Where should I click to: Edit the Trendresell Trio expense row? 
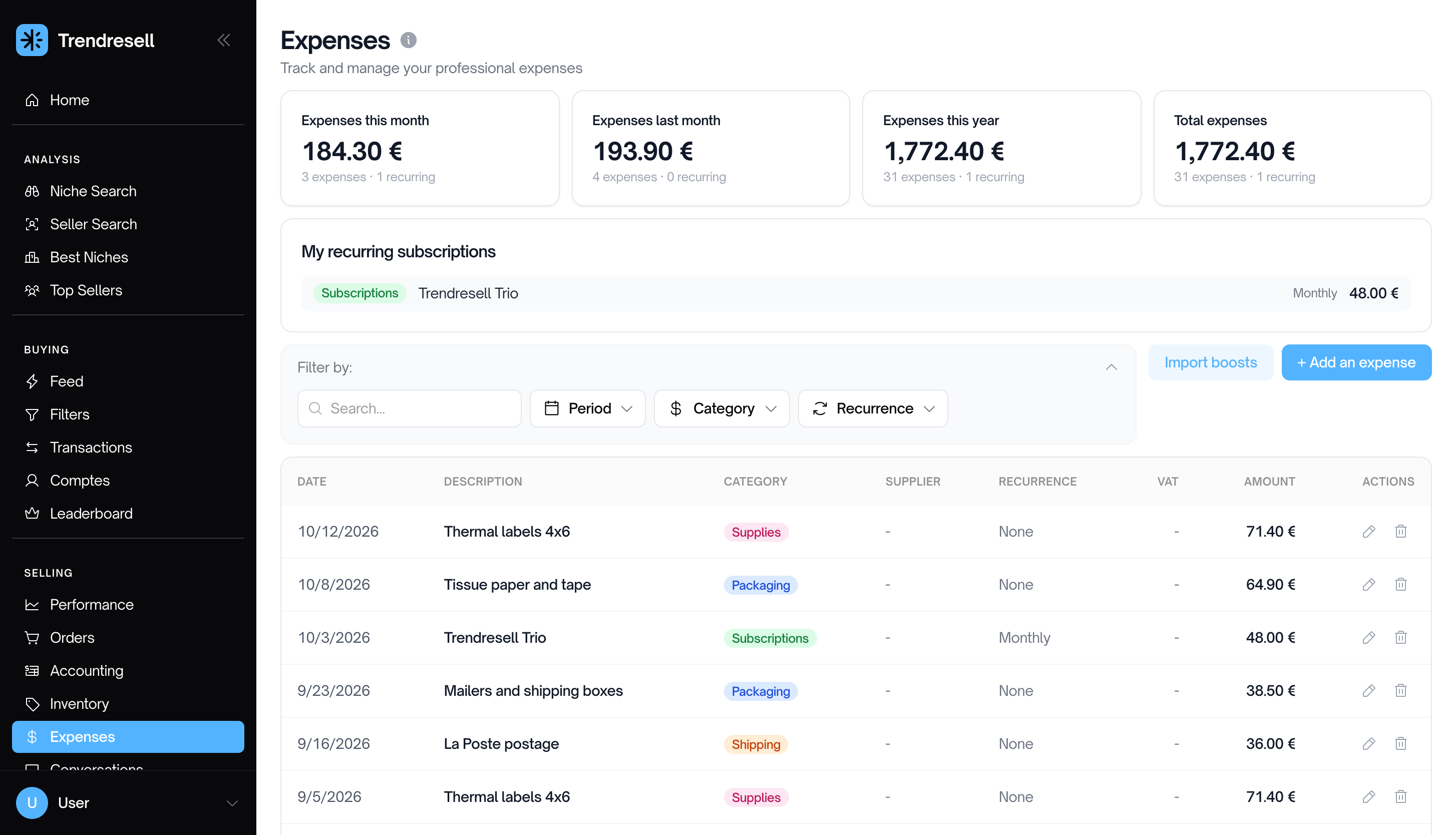[x=1368, y=638]
